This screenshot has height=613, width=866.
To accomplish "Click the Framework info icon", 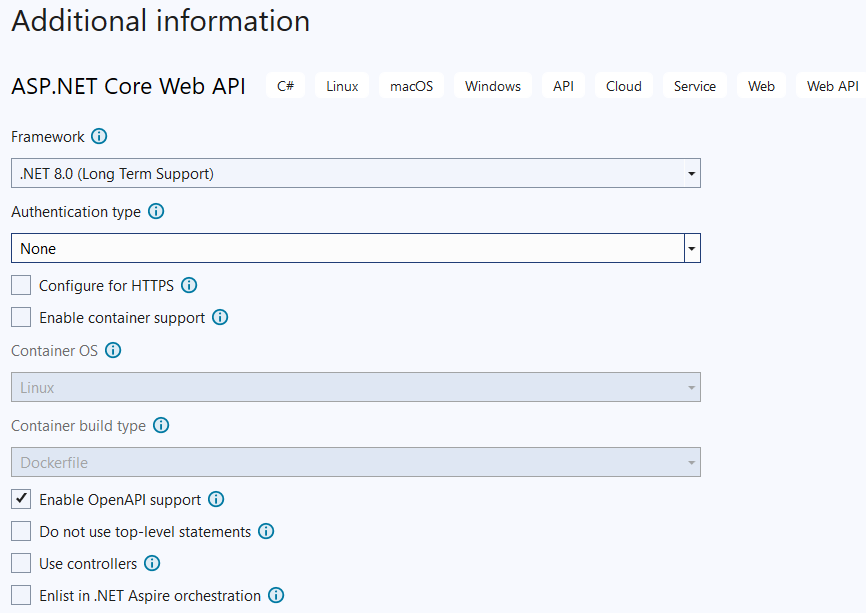I will tap(98, 137).
